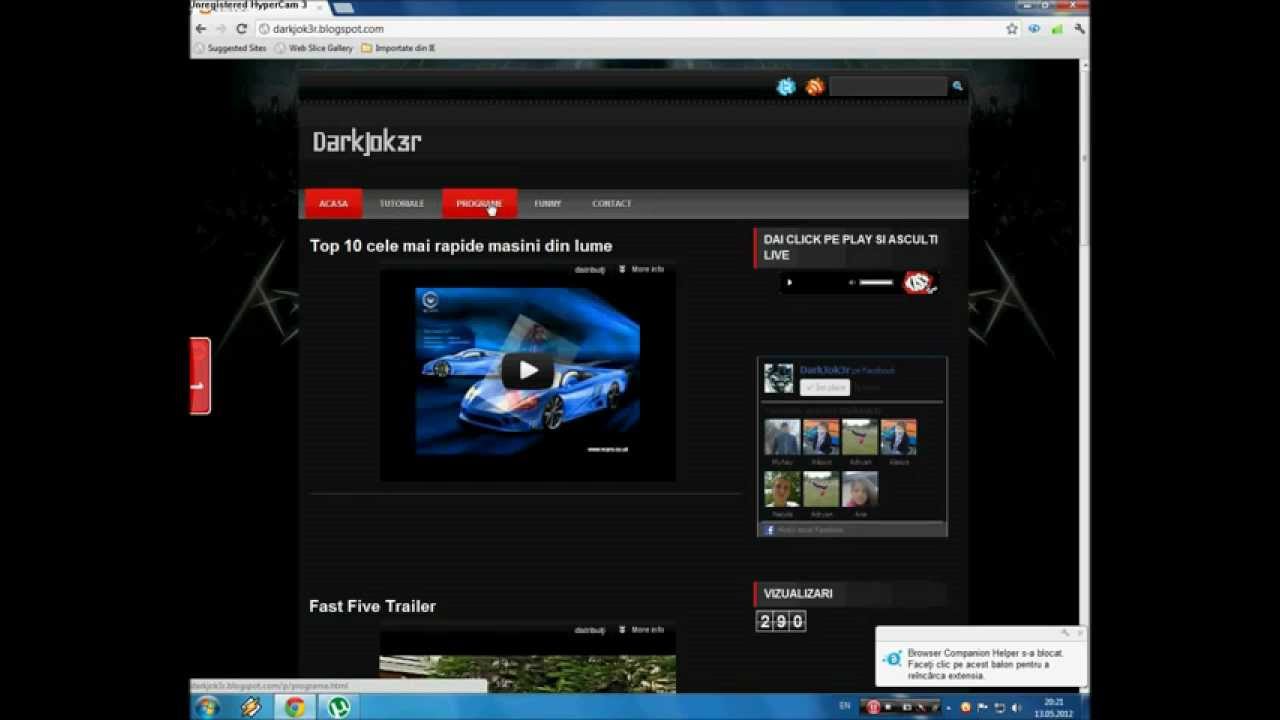Open the TUTORIALE menu tab
The image size is (1280, 720).
(x=401, y=204)
